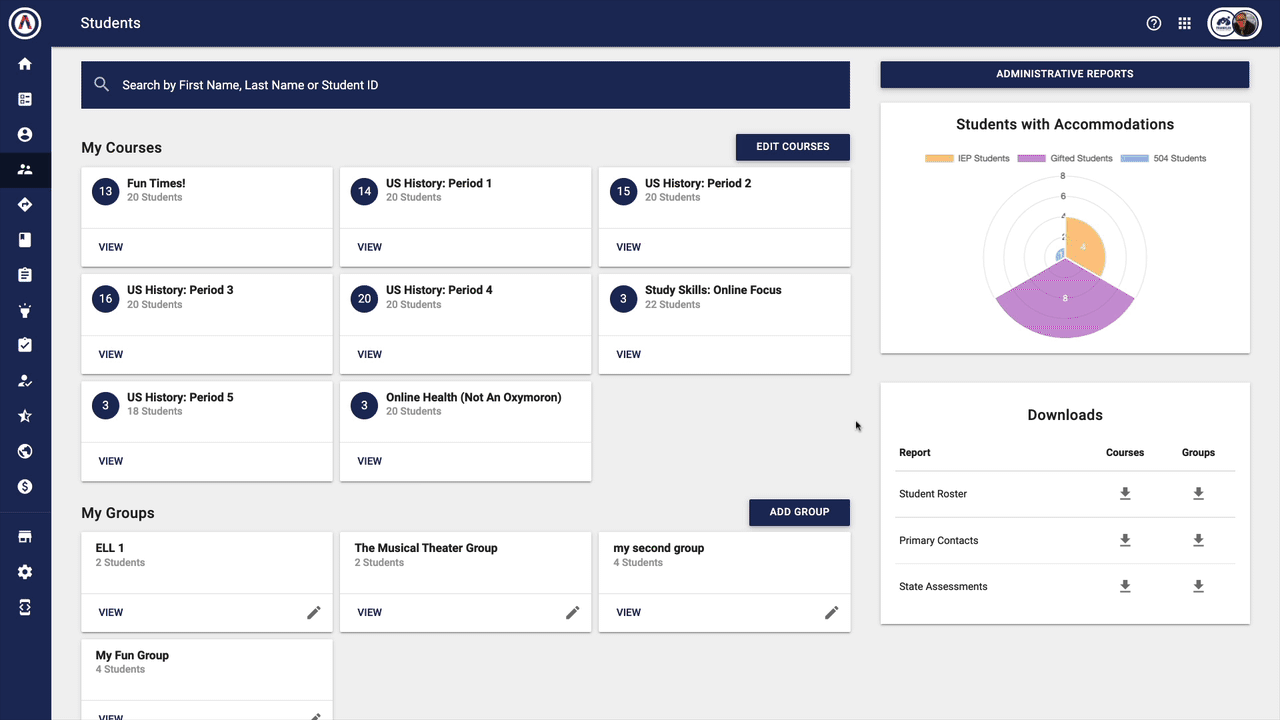Edit my second group with the pencil
Image resolution: width=1280 pixels, height=720 pixels.
pos(832,612)
